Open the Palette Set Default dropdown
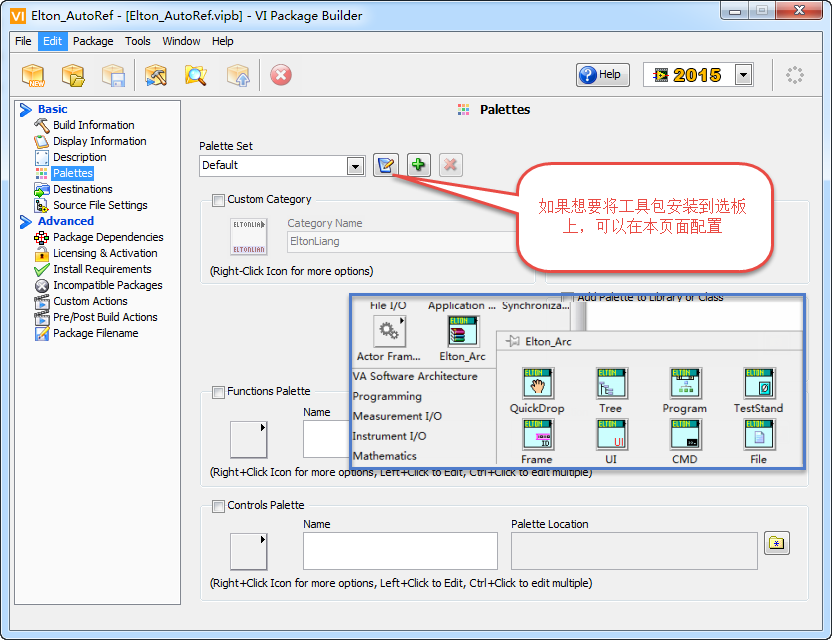Viewport: 832px width, 640px height. click(x=356, y=167)
